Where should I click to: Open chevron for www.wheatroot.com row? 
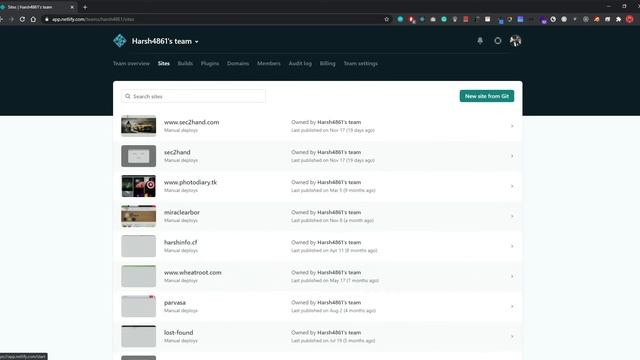pyautogui.click(x=512, y=276)
